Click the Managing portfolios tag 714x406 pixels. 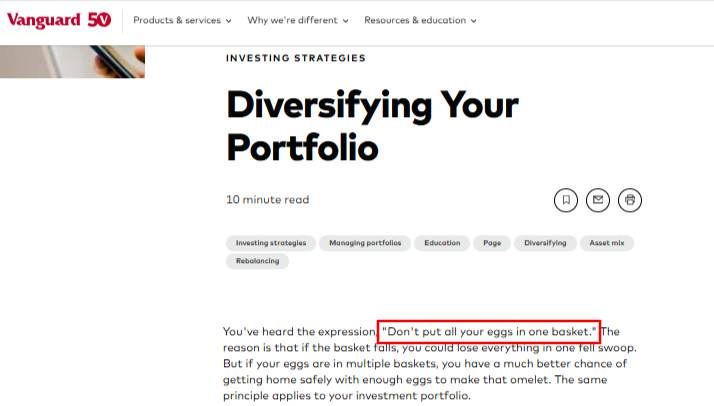point(365,243)
